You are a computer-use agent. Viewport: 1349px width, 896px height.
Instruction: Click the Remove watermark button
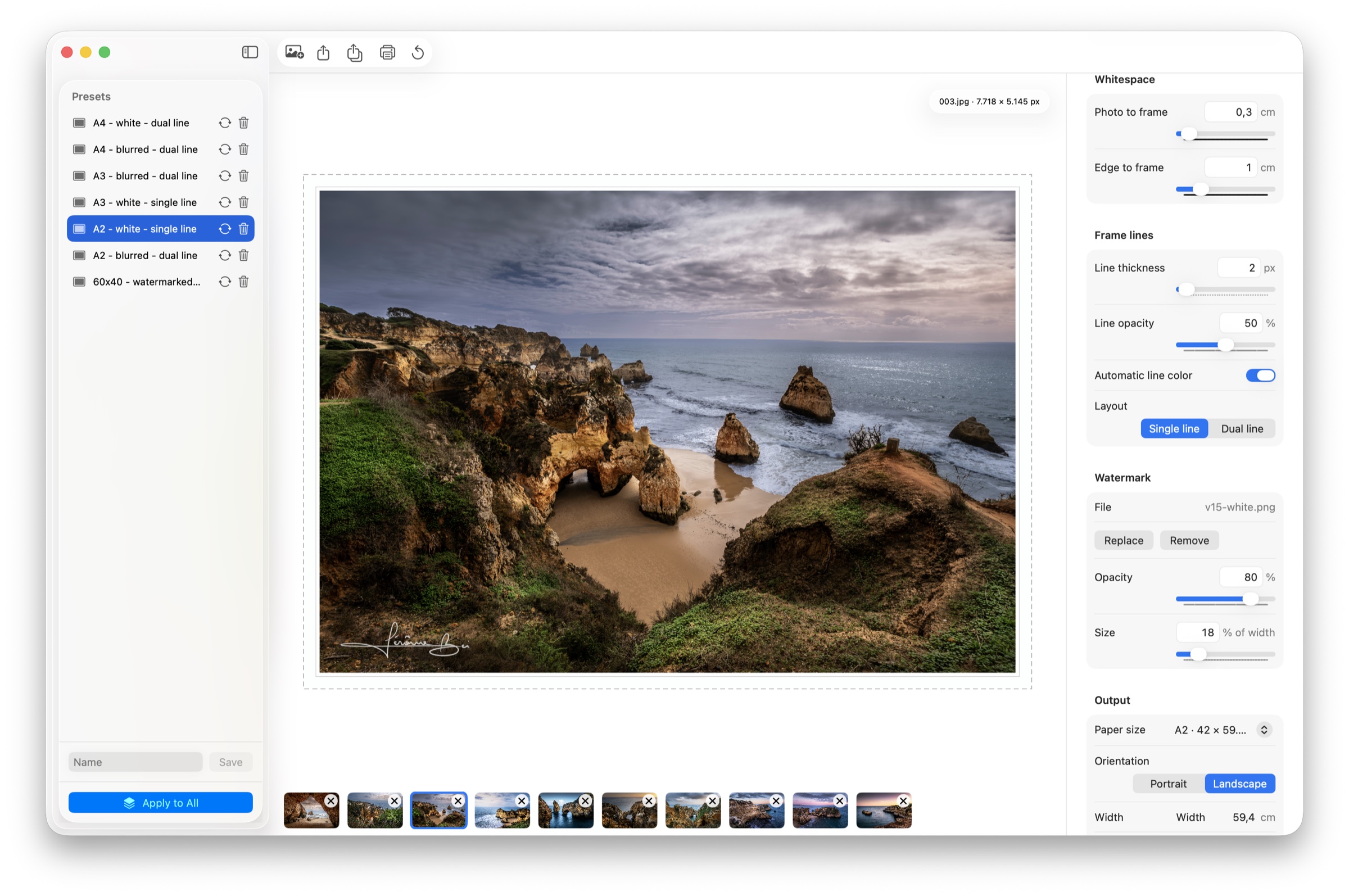tap(1189, 541)
